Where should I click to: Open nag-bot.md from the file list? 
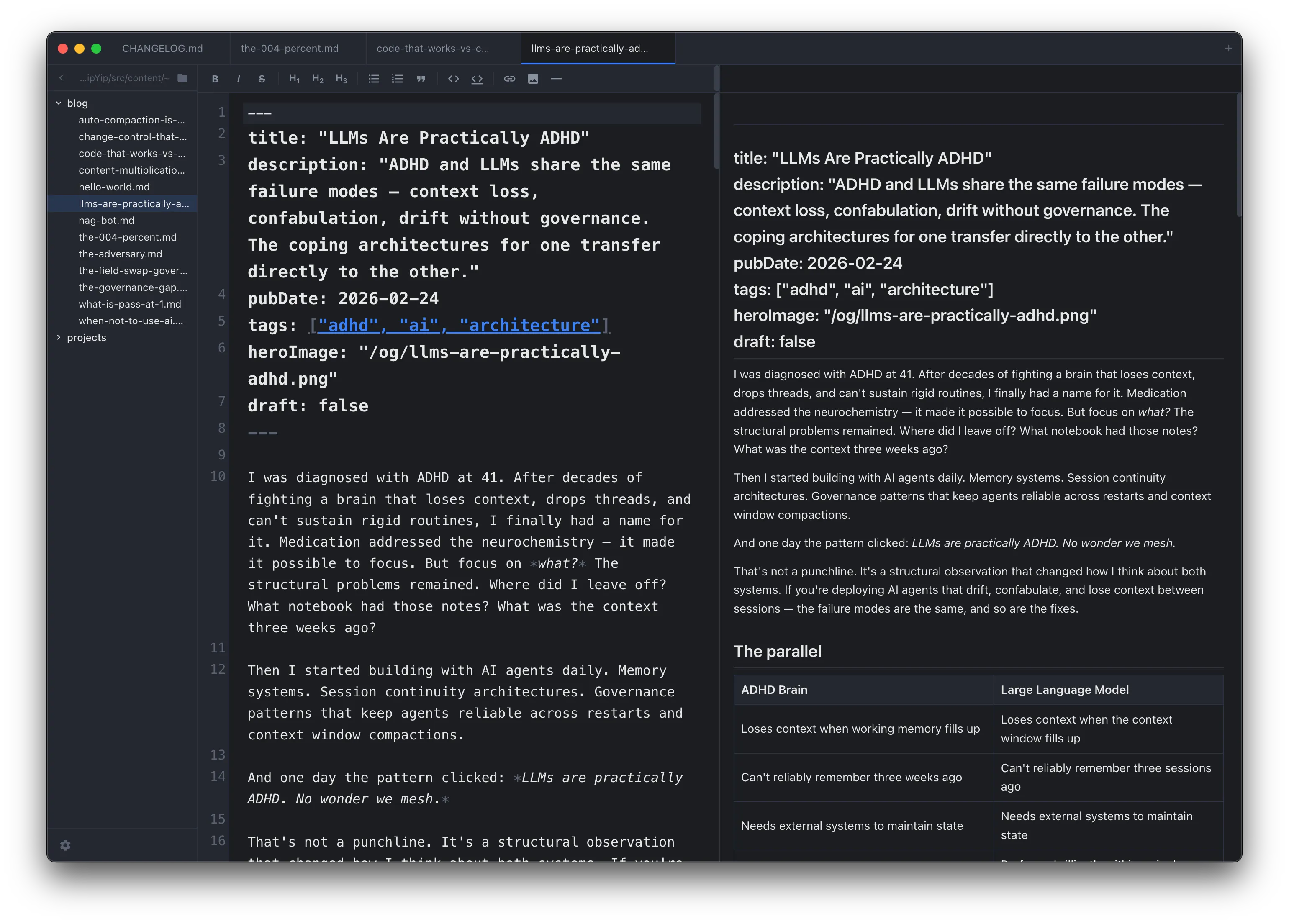pos(106,221)
